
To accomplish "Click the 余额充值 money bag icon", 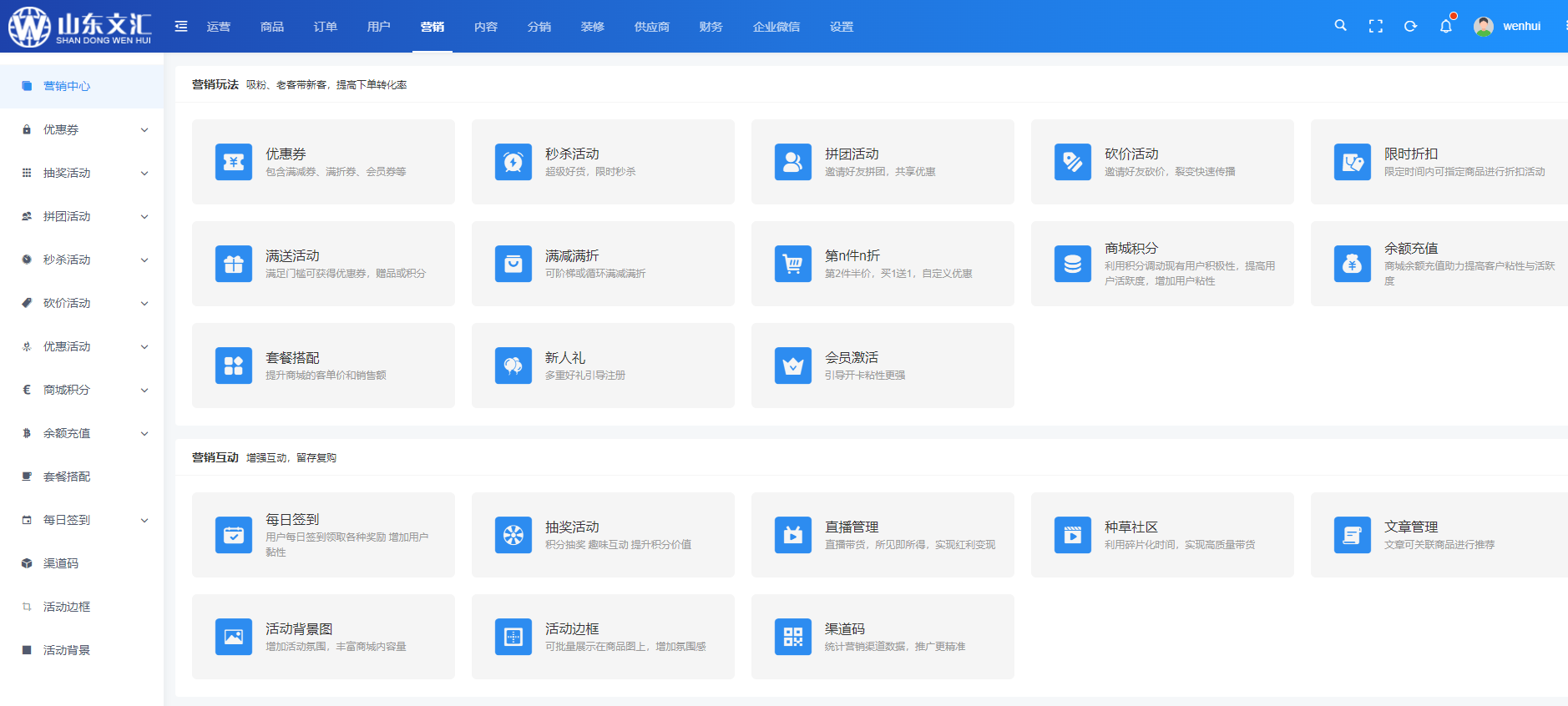I will click(1353, 264).
